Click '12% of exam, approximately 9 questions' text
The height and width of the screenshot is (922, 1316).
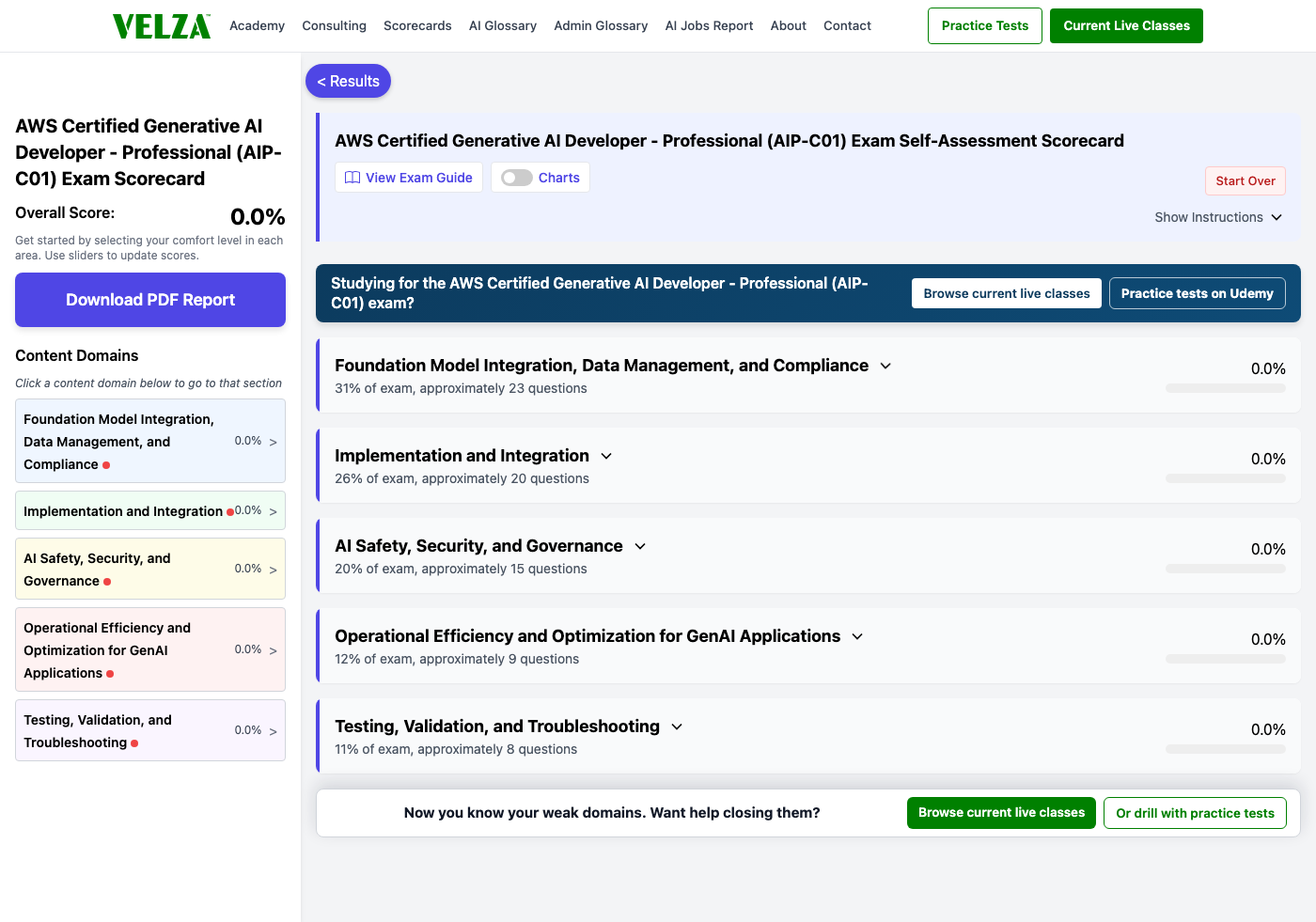457,659
